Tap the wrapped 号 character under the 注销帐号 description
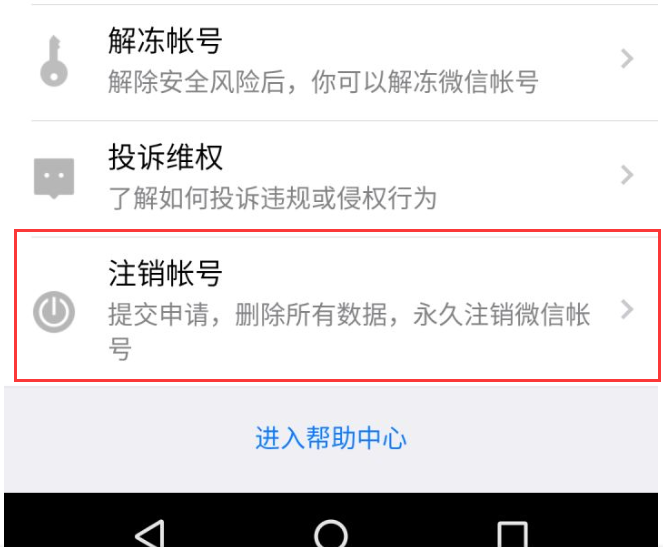Image resolution: width=663 pixels, height=551 pixels. click(120, 349)
